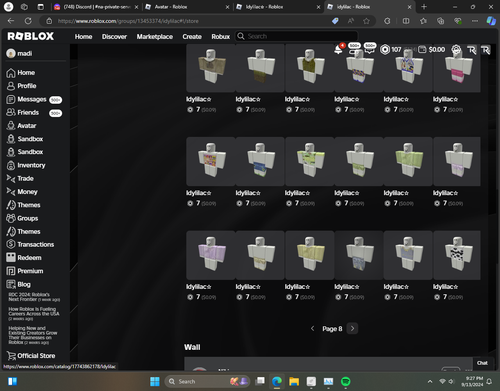
Task: Open the Robux balance showing 107
Action: [x=391, y=50]
